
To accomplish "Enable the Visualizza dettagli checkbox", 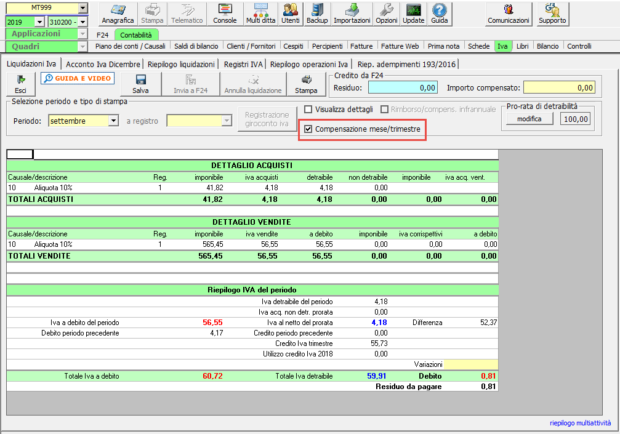I will point(309,109).
